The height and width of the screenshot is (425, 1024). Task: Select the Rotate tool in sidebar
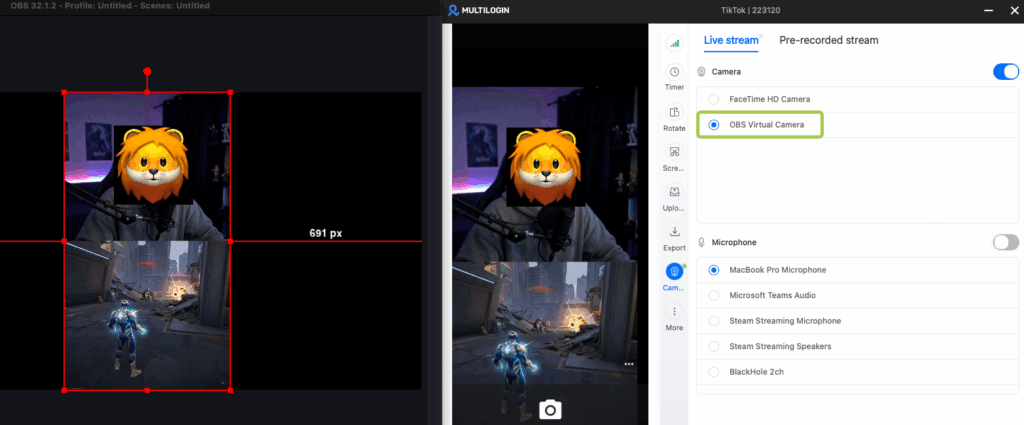tap(675, 118)
